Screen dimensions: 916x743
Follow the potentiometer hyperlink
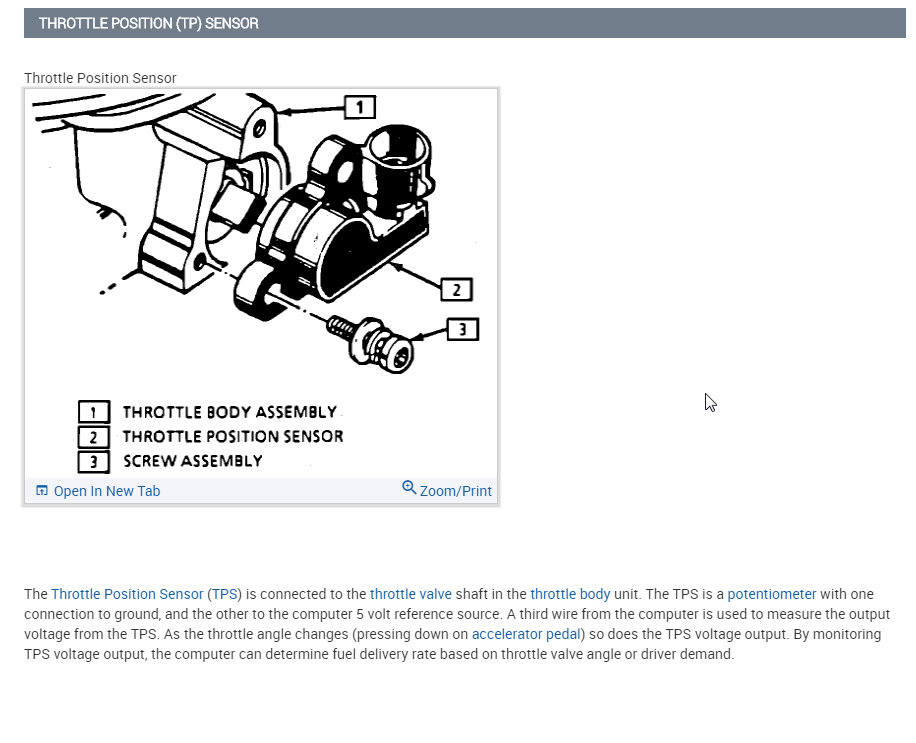pos(772,594)
